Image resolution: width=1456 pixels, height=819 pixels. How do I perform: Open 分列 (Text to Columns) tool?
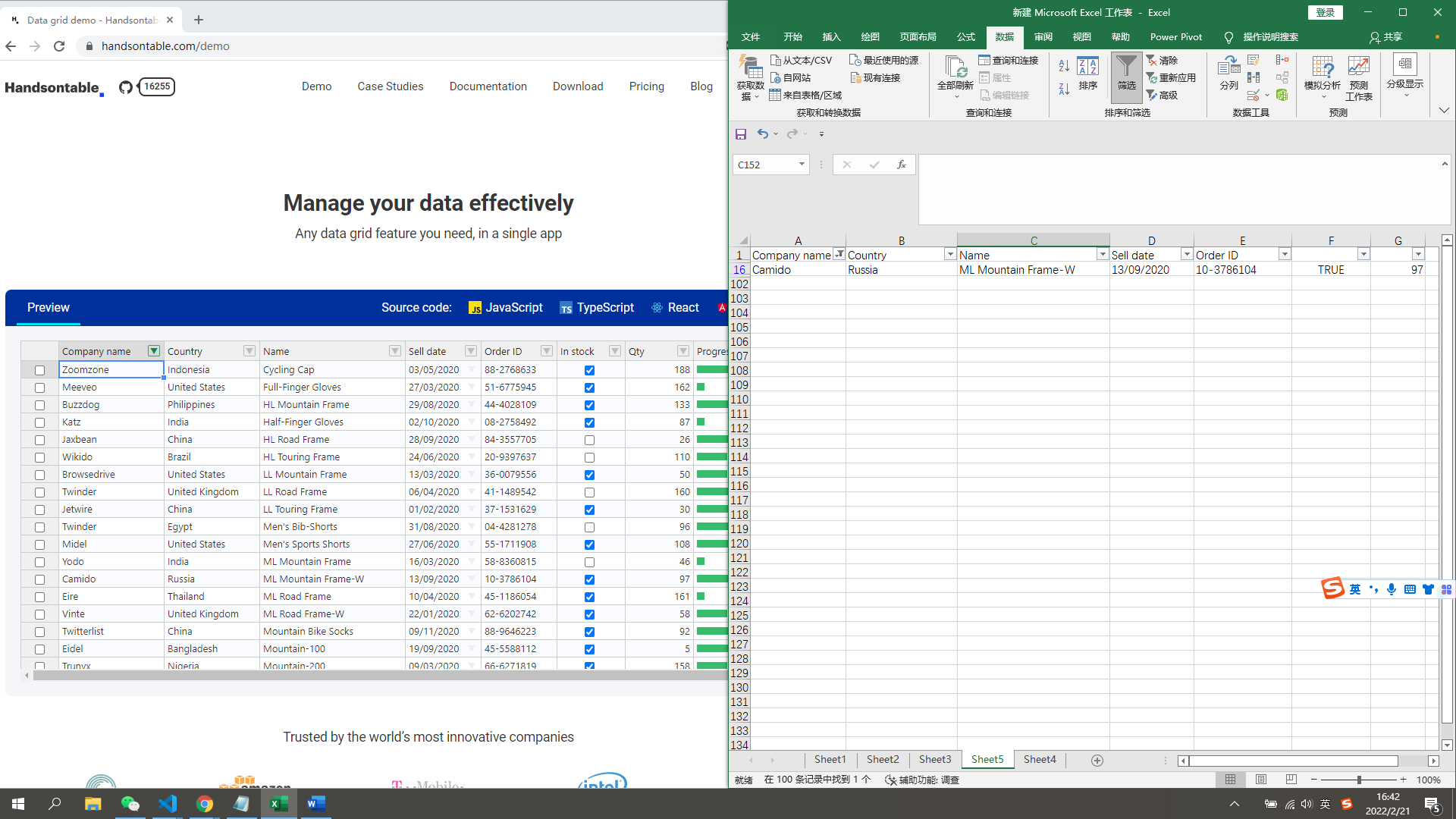click(1228, 76)
